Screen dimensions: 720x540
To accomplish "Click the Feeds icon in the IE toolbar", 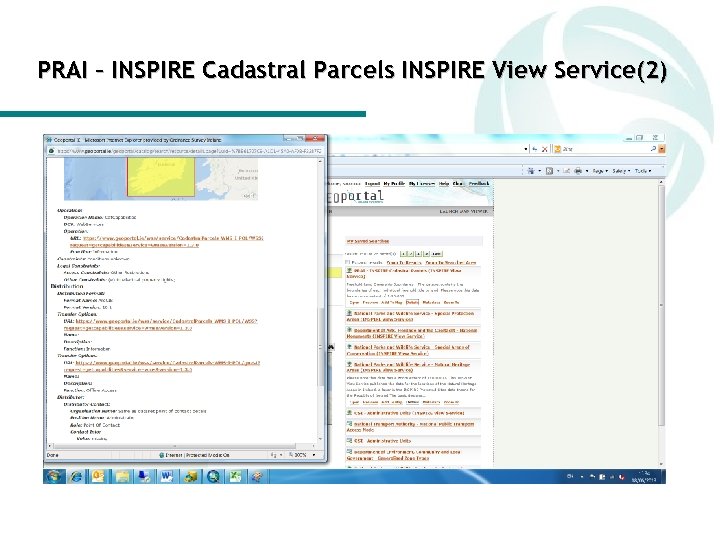I will click(549, 171).
